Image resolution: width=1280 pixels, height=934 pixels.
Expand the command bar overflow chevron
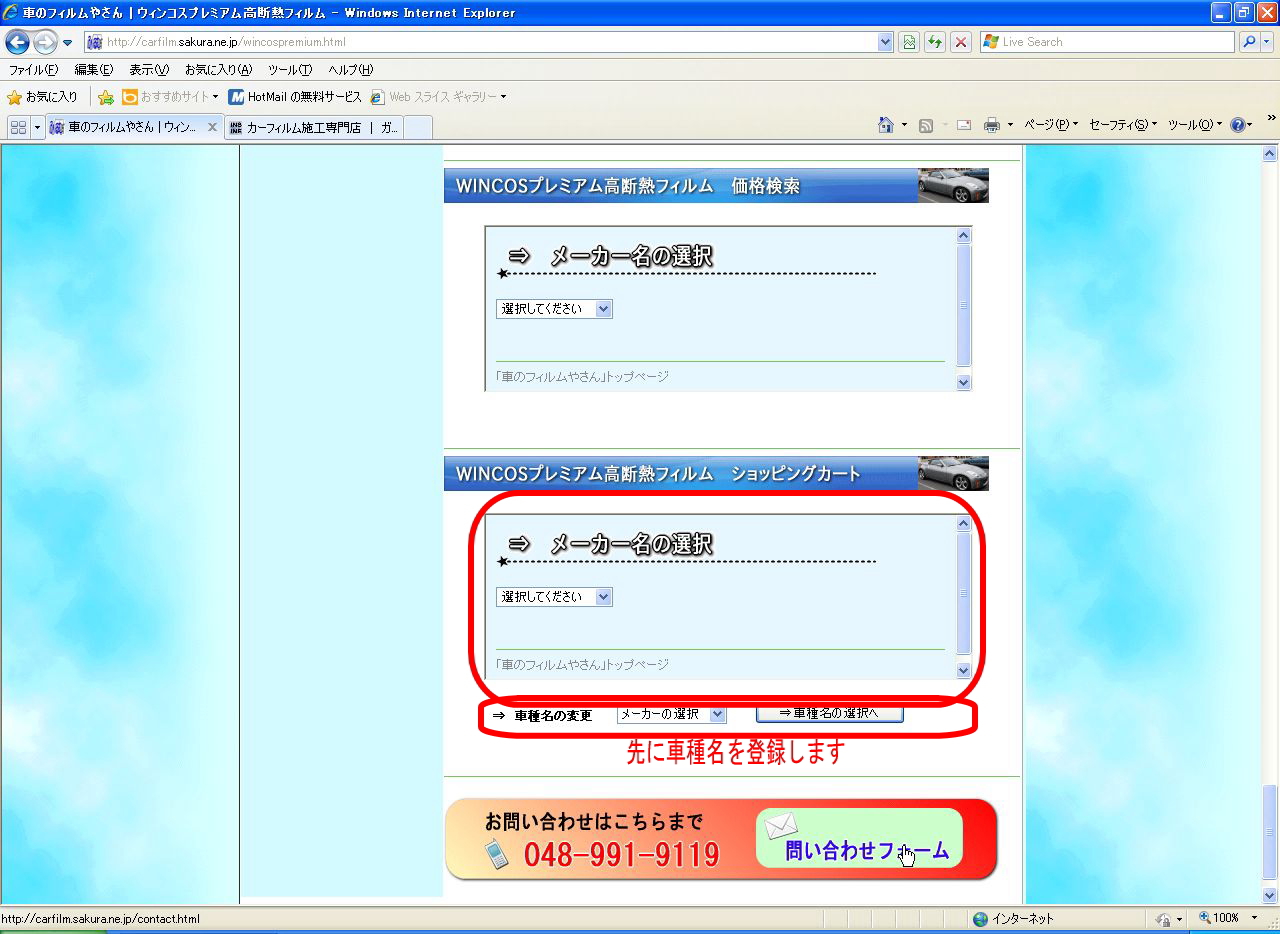point(1271,118)
